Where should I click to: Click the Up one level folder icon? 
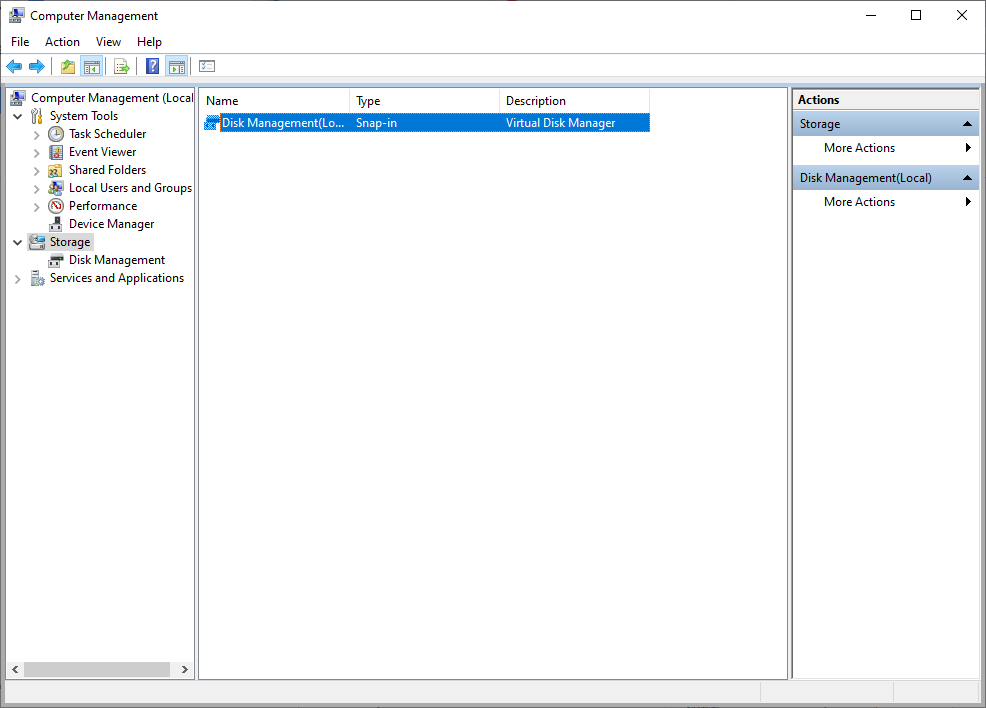[x=67, y=66]
